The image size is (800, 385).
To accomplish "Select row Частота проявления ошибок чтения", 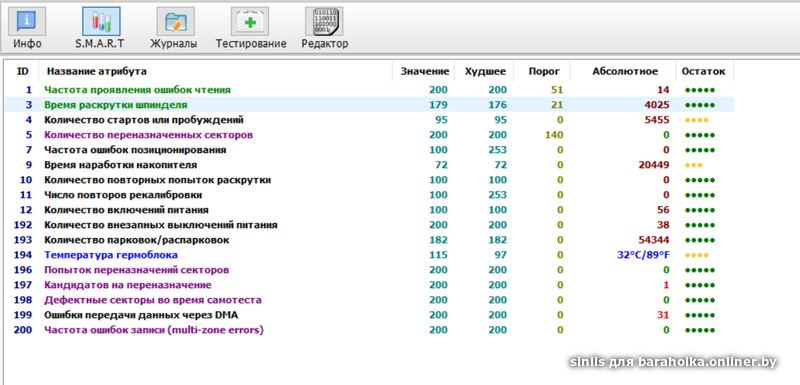I will (370, 90).
